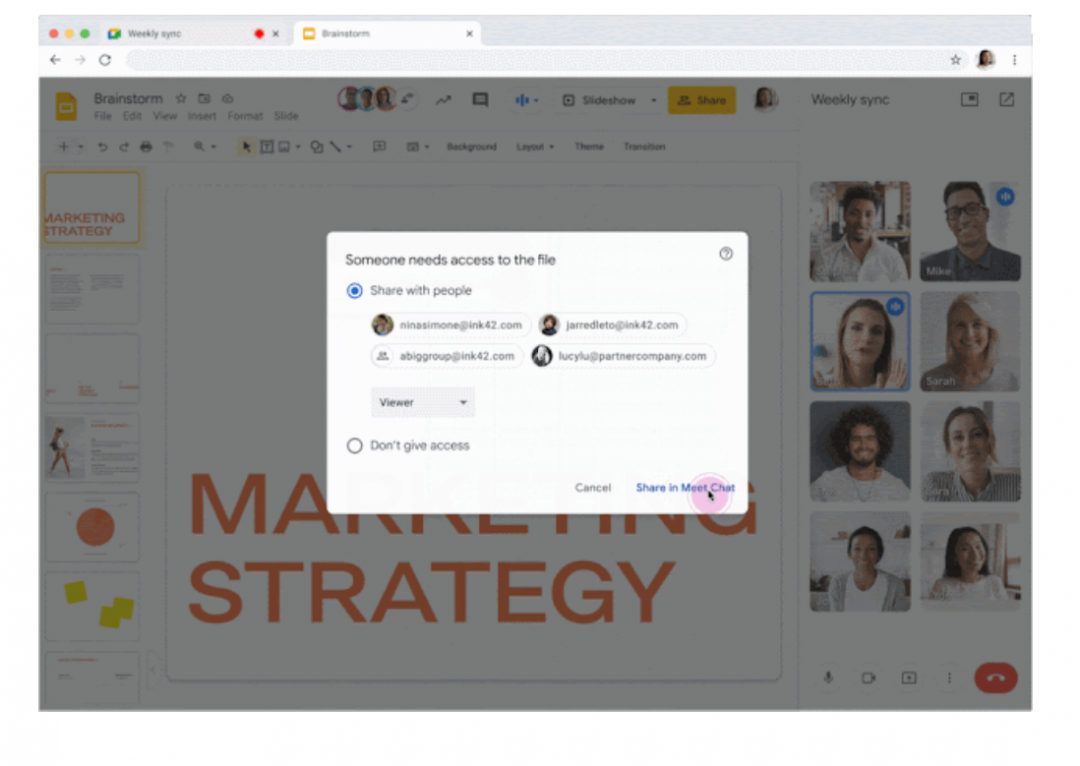
Task: Select the Marketing Strategy slide thumbnail
Action: pos(92,207)
